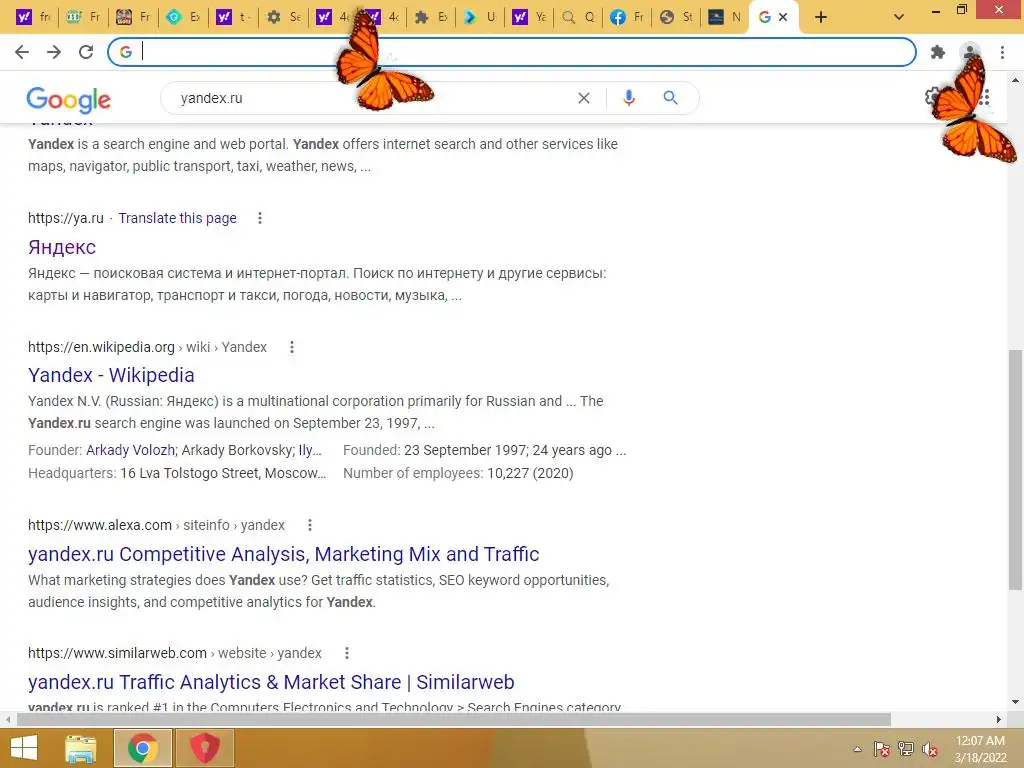Viewport: 1024px width, 768px height.
Task: Click the horizontal scrollbar thumb
Action: click(x=453, y=719)
